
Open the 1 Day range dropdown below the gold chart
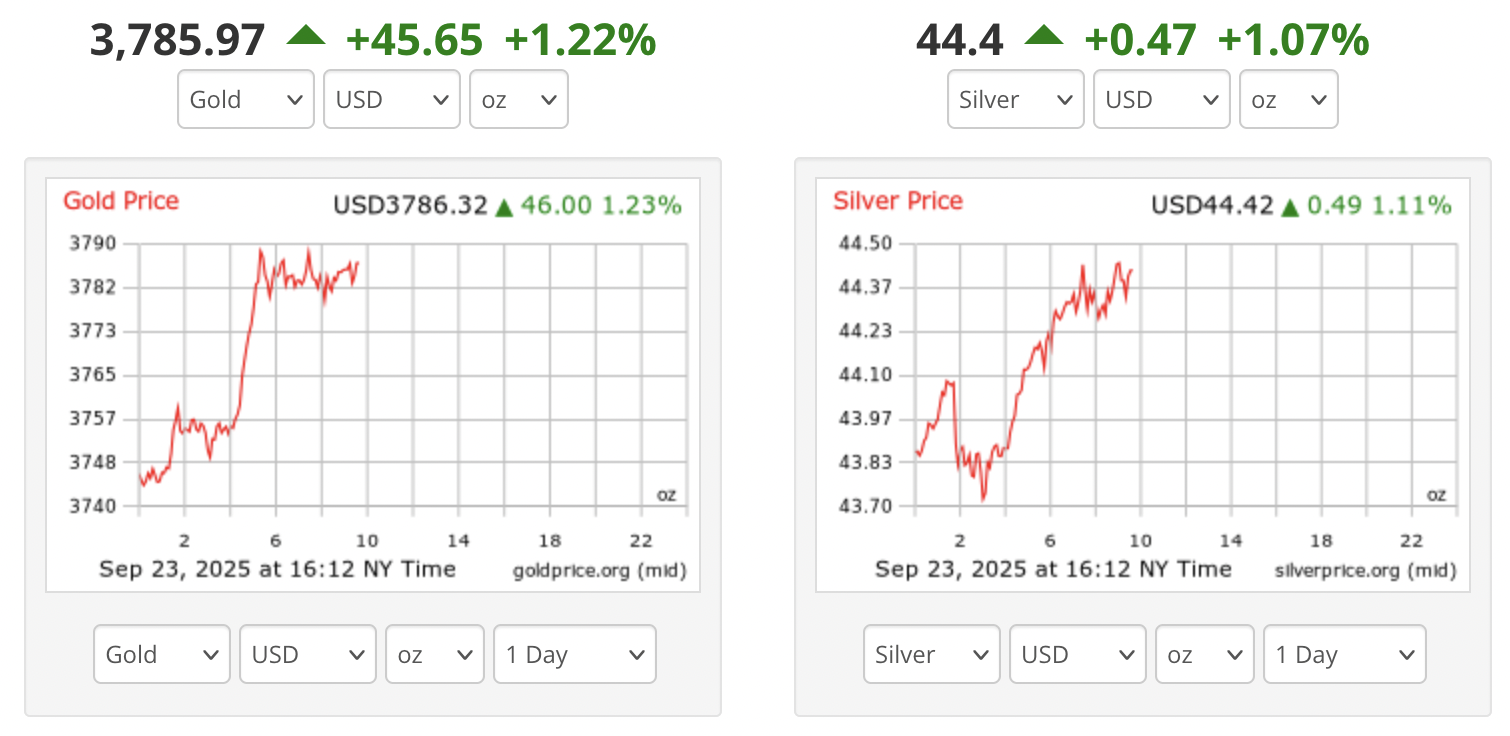pos(575,654)
